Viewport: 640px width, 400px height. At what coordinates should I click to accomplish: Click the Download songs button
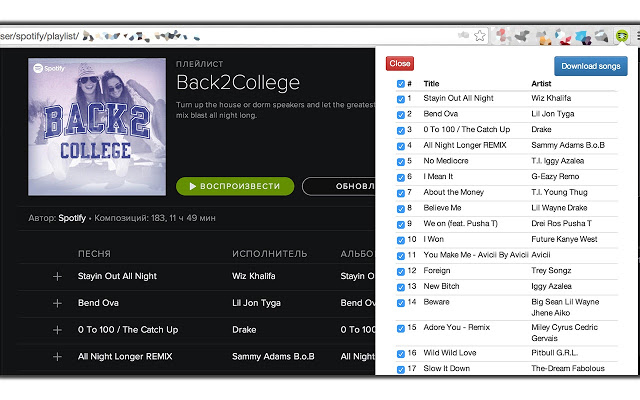click(x=590, y=66)
